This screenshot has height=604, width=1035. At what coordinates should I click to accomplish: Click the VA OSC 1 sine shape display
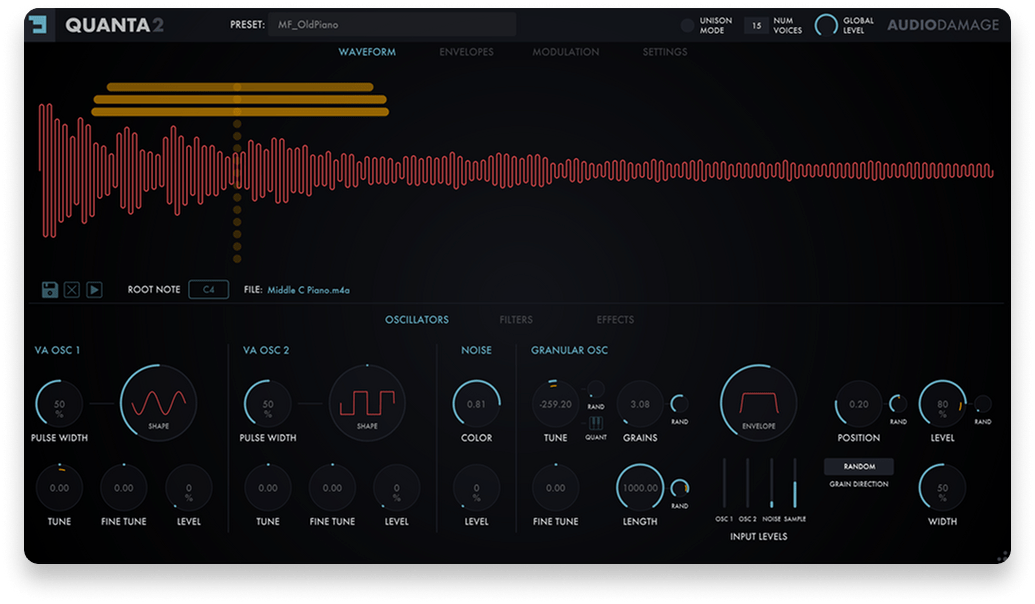(x=159, y=403)
